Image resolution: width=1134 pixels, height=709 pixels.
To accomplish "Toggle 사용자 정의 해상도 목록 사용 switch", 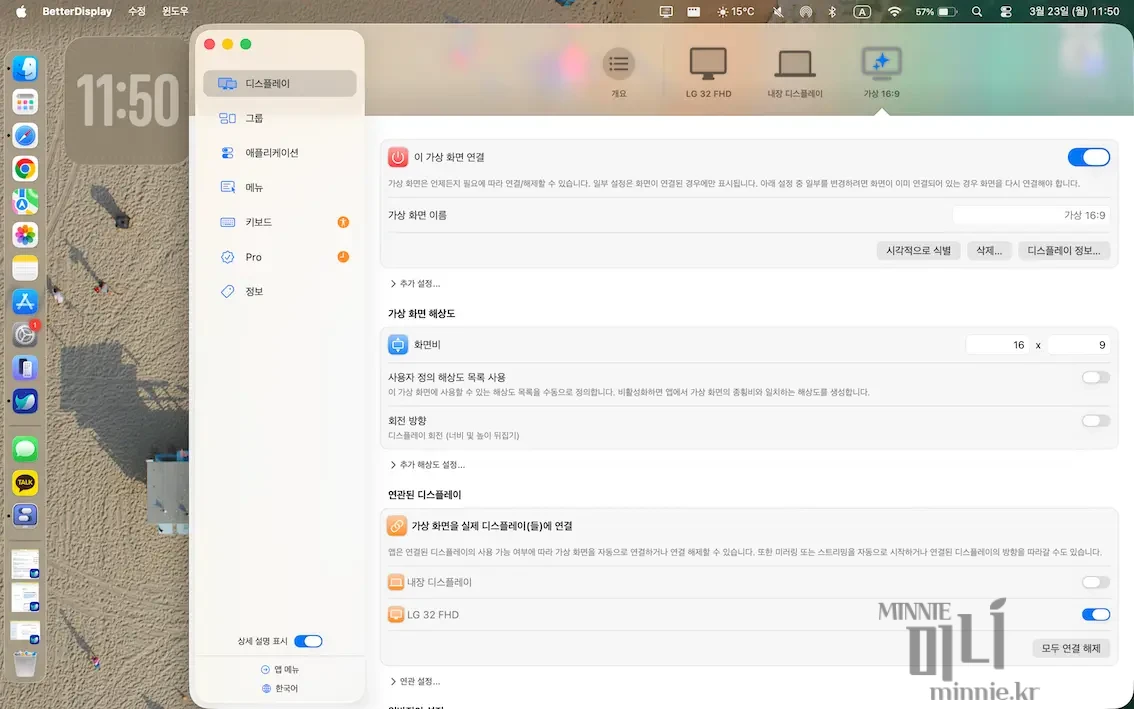I will coord(1096,377).
